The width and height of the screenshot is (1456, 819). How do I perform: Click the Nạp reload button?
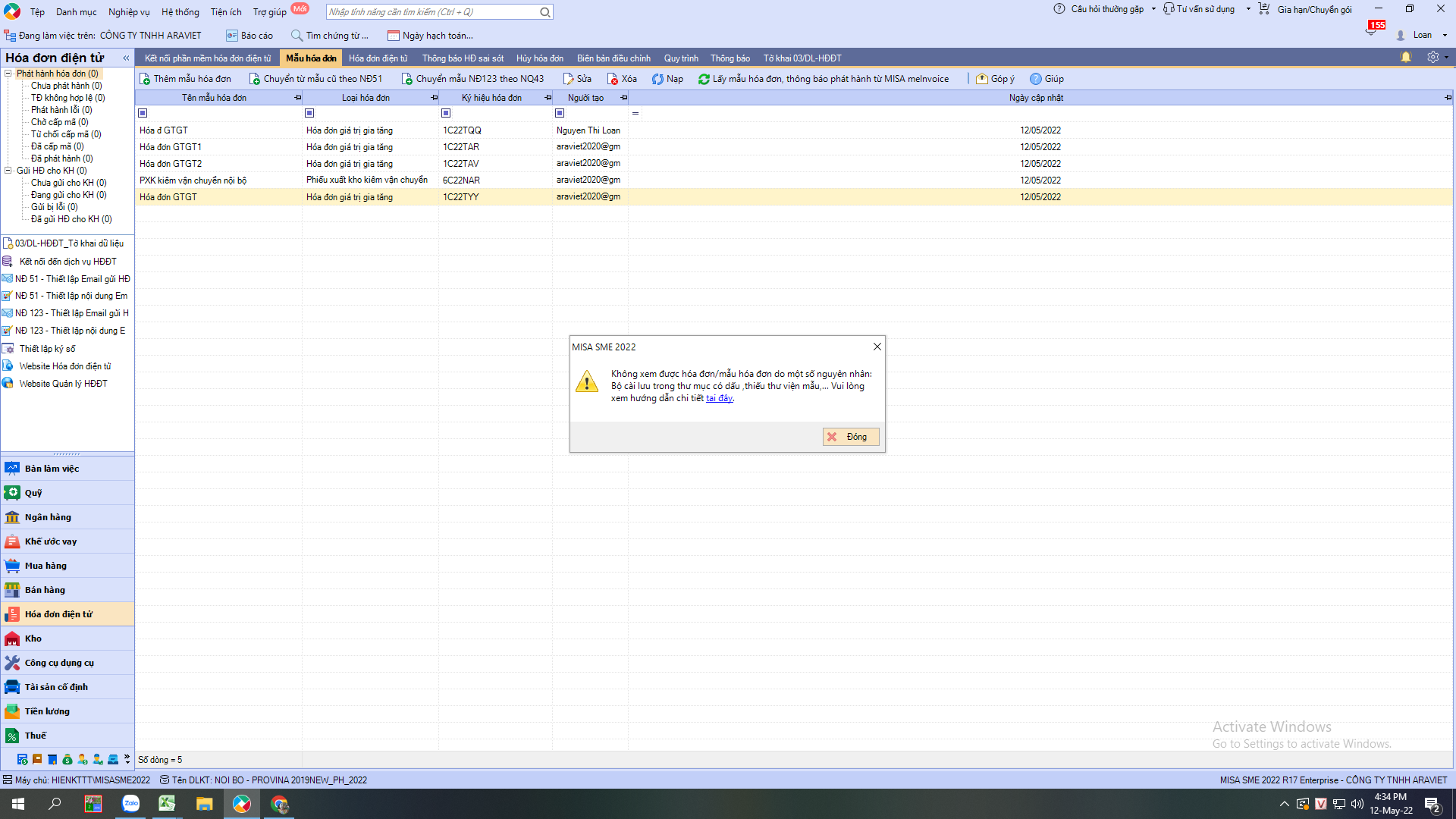click(667, 79)
